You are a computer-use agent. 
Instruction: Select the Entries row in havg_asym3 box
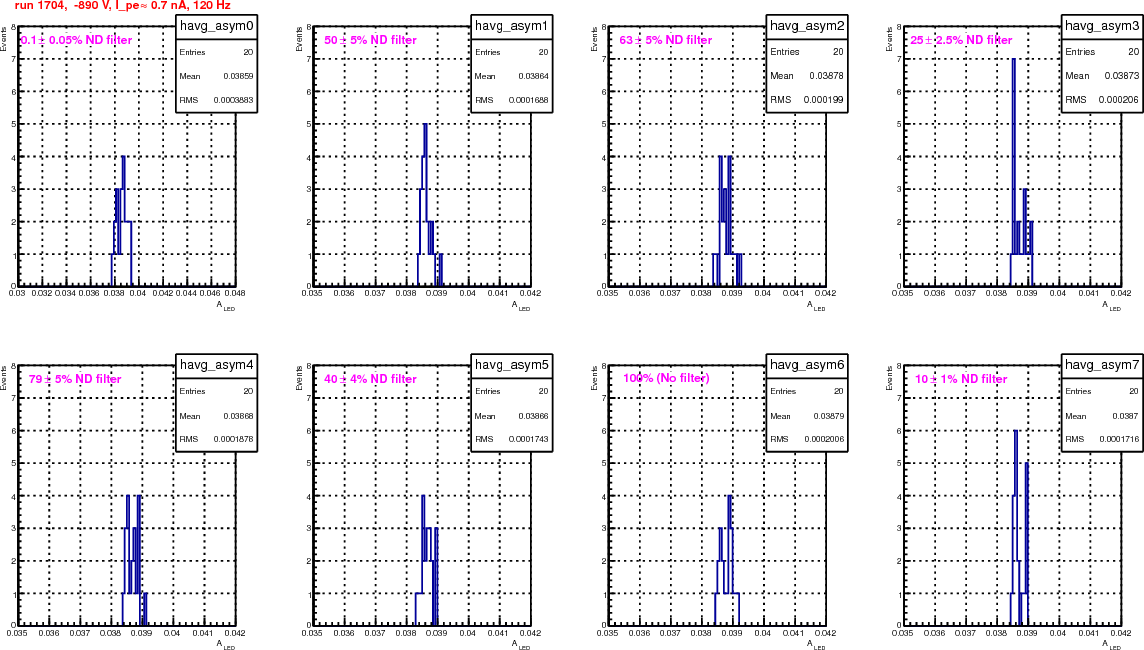click(1102, 52)
